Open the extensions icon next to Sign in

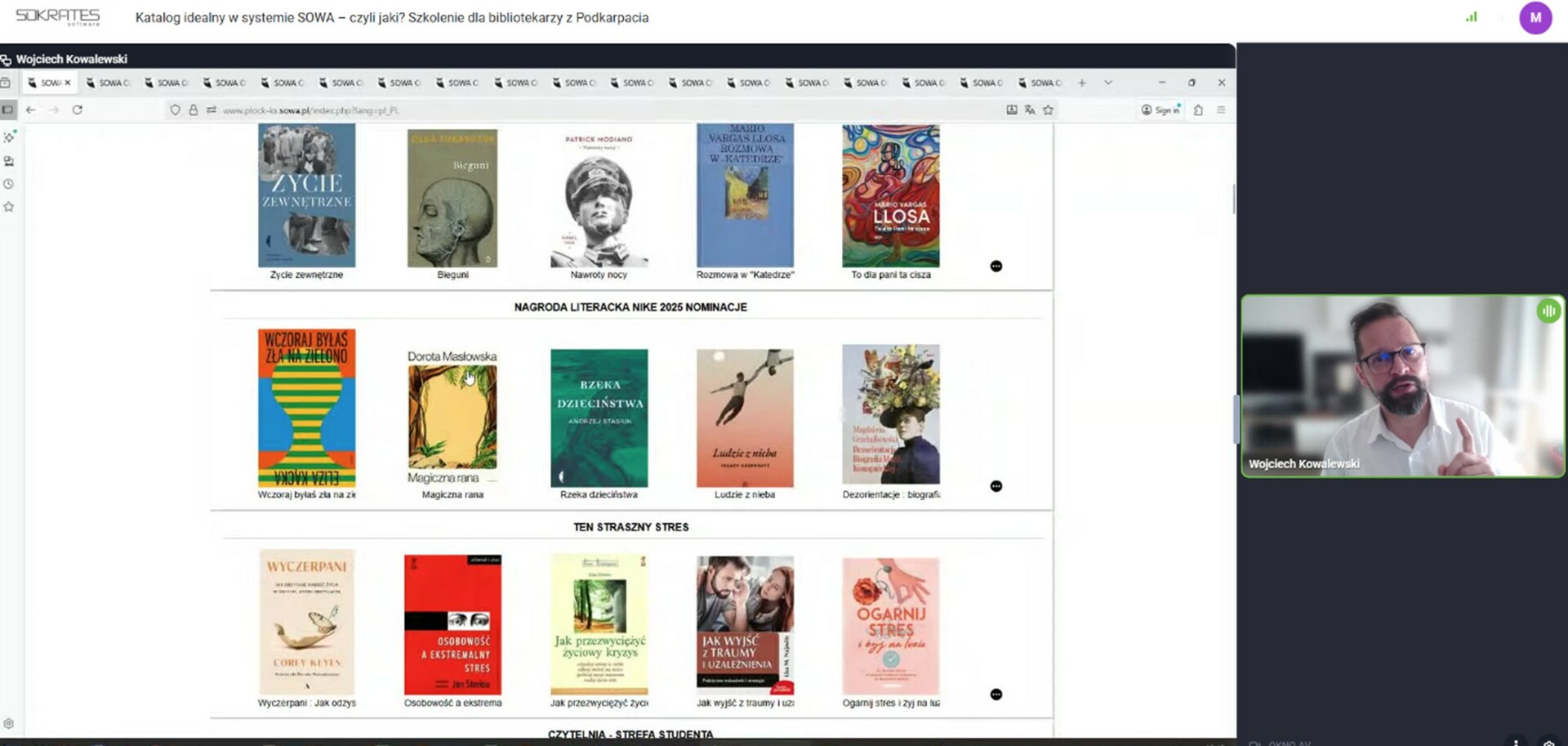[1198, 109]
